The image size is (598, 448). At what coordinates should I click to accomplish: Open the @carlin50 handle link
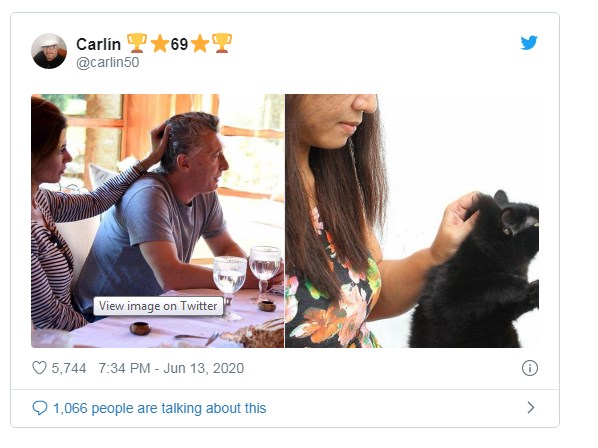108,62
